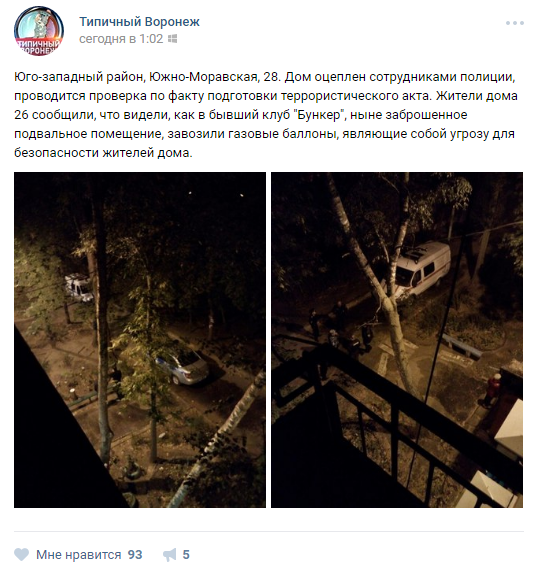539x578 pixels.
Task: Open the Типичный Воронеж community name link
Action: pos(139,22)
